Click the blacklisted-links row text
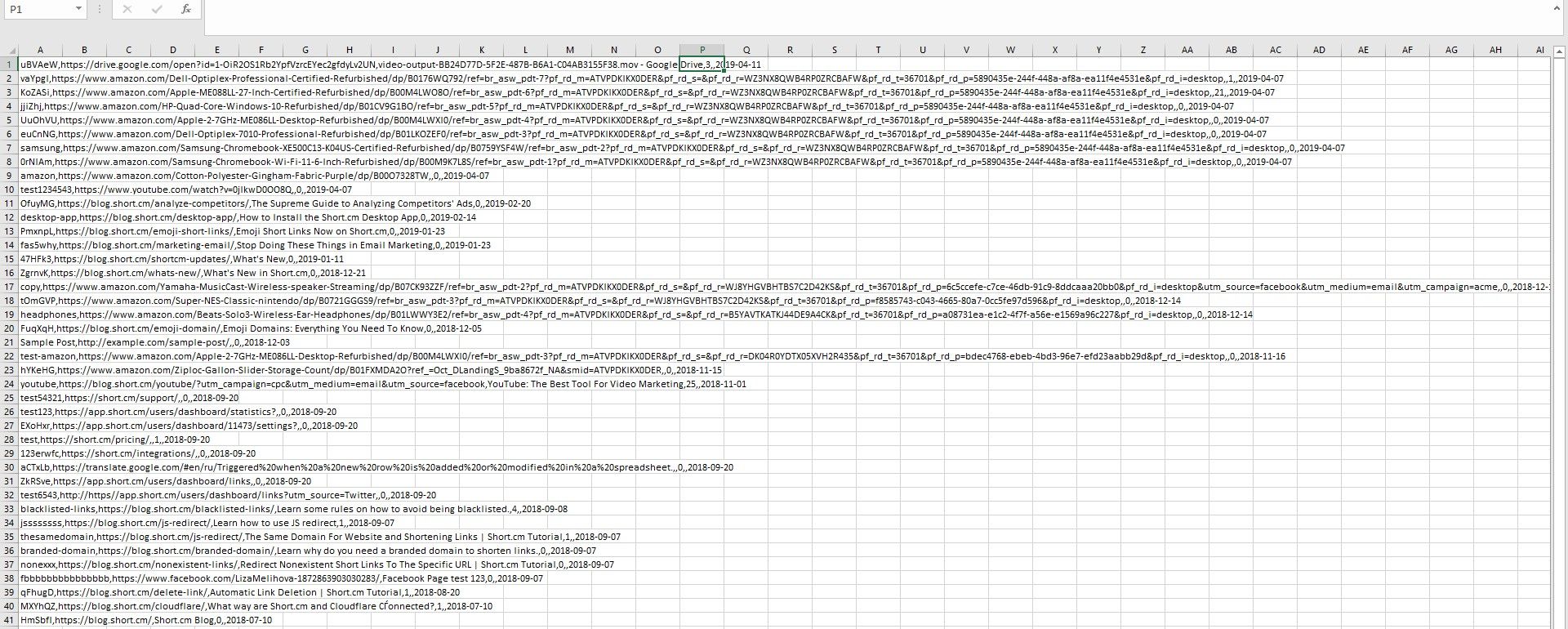1568x629 pixels. click(x=294, y=509)
